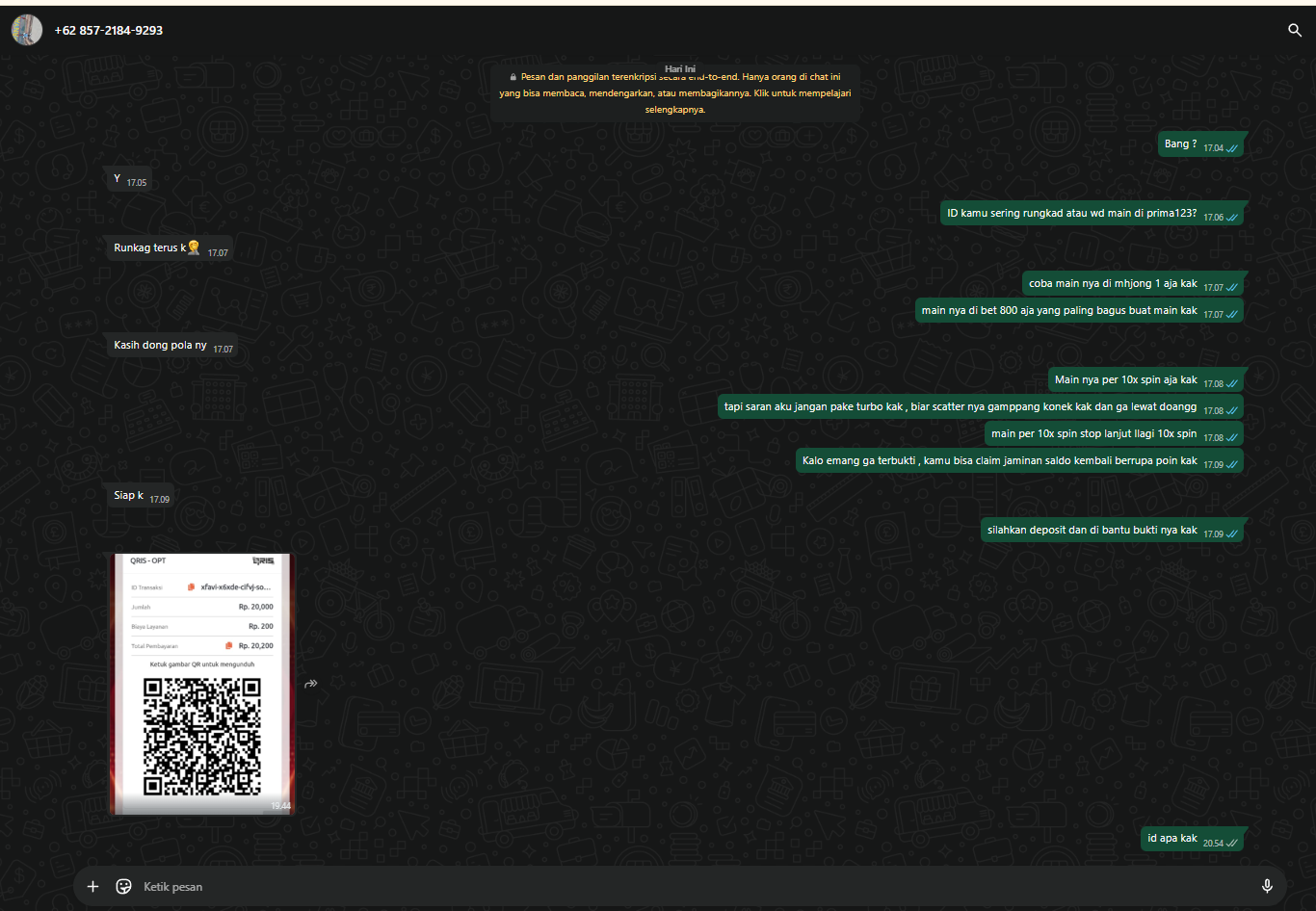This screenshot has width=1316, height=911.
Task: Select the "Kalo emang ga terbukti" message
Action: coord(1020,461)
